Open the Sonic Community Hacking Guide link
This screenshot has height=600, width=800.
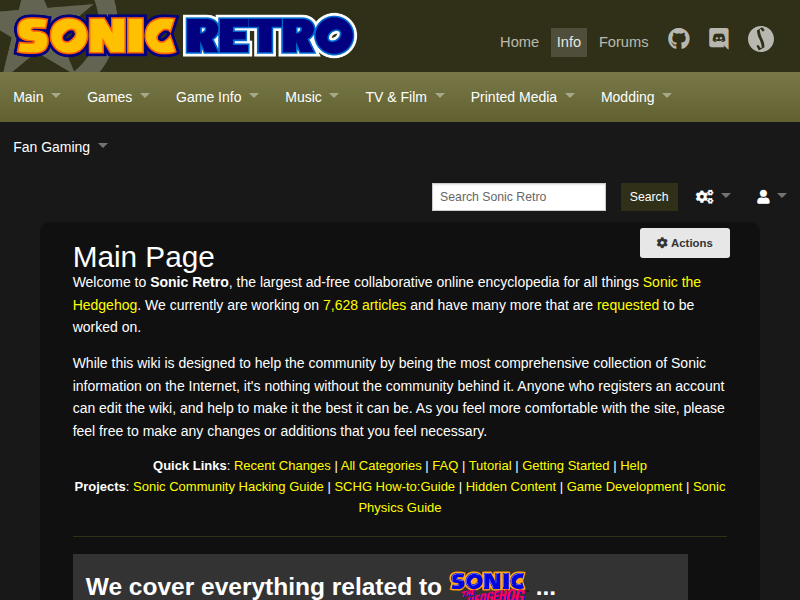[228, 487]
